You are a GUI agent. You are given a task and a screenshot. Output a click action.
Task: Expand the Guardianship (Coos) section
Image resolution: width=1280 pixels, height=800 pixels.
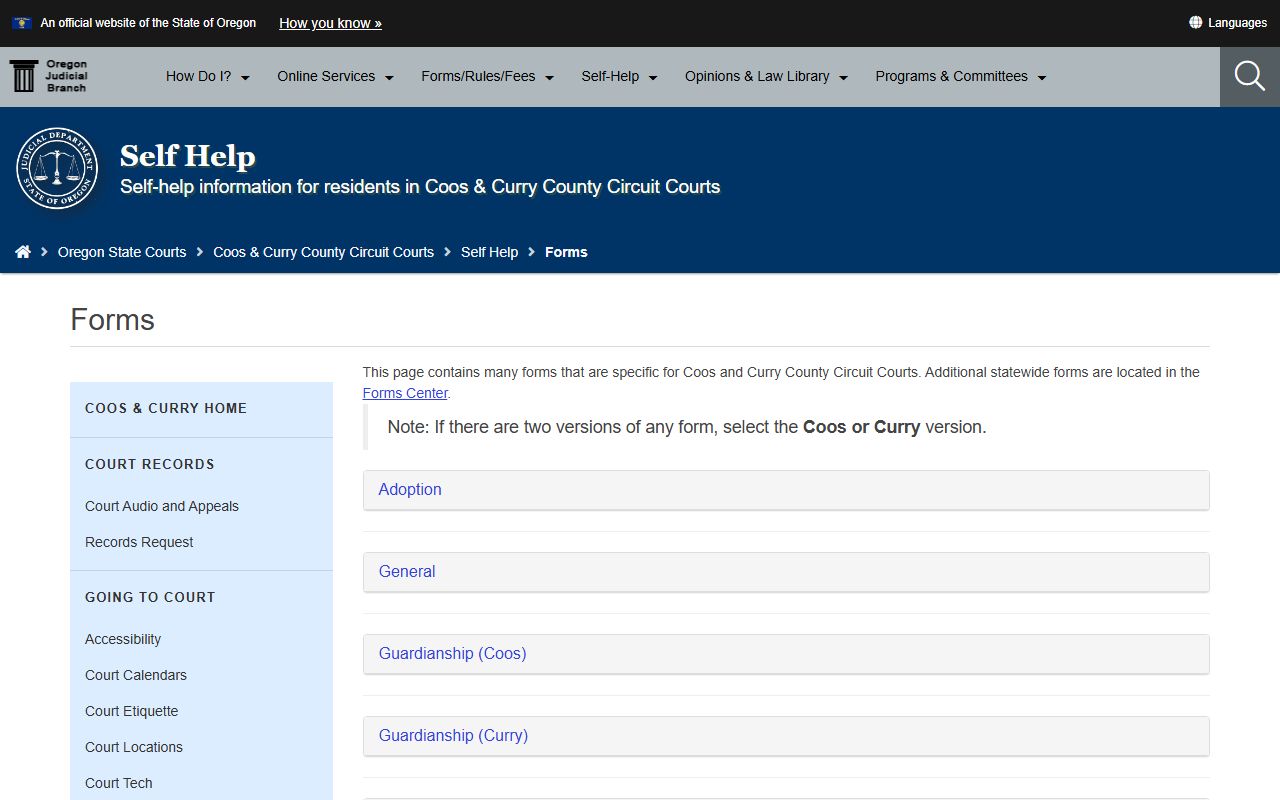786,654
